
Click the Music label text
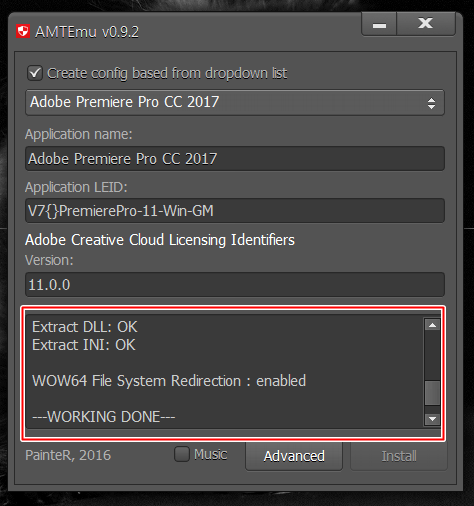coord(211,454)
